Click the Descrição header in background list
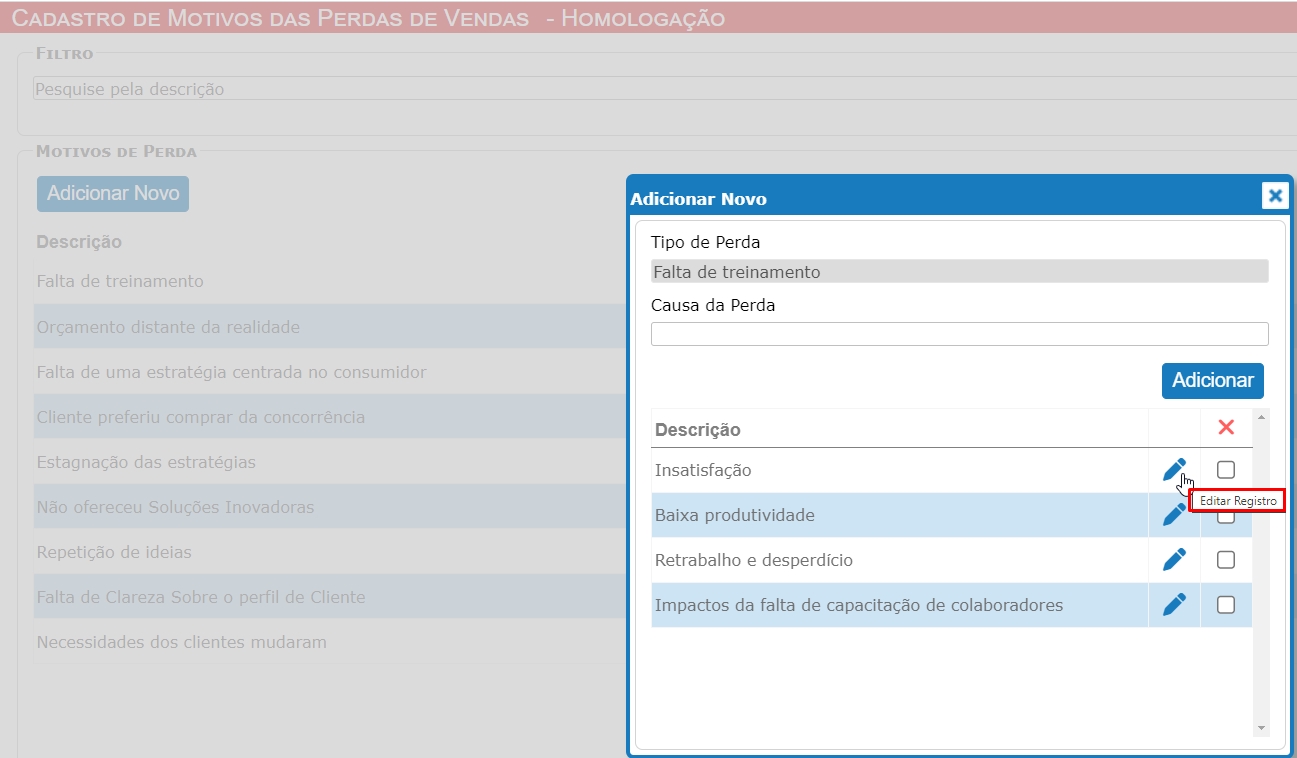 tap(79, 242)
